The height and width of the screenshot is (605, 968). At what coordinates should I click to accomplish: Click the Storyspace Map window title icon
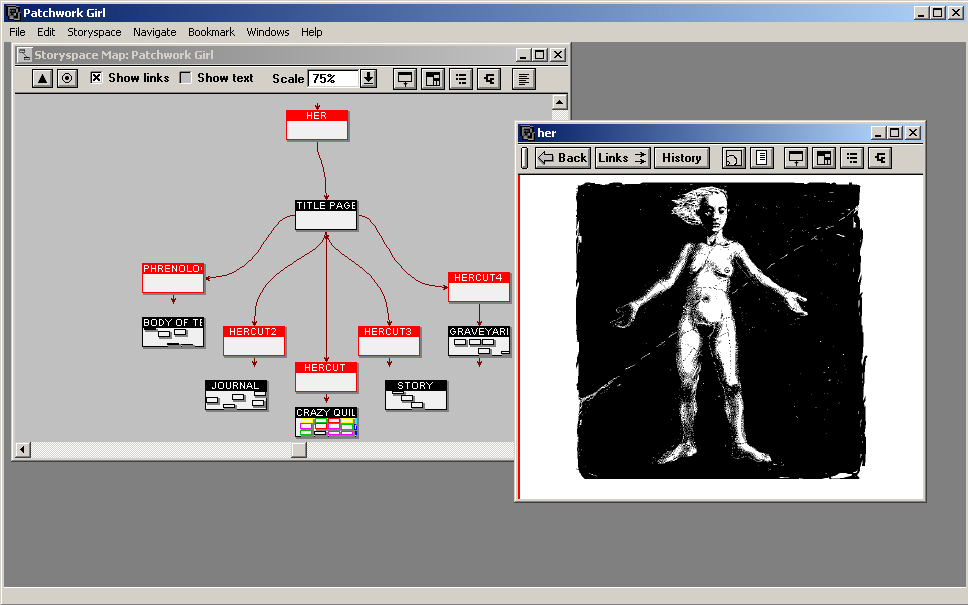(x=25, y=55)
